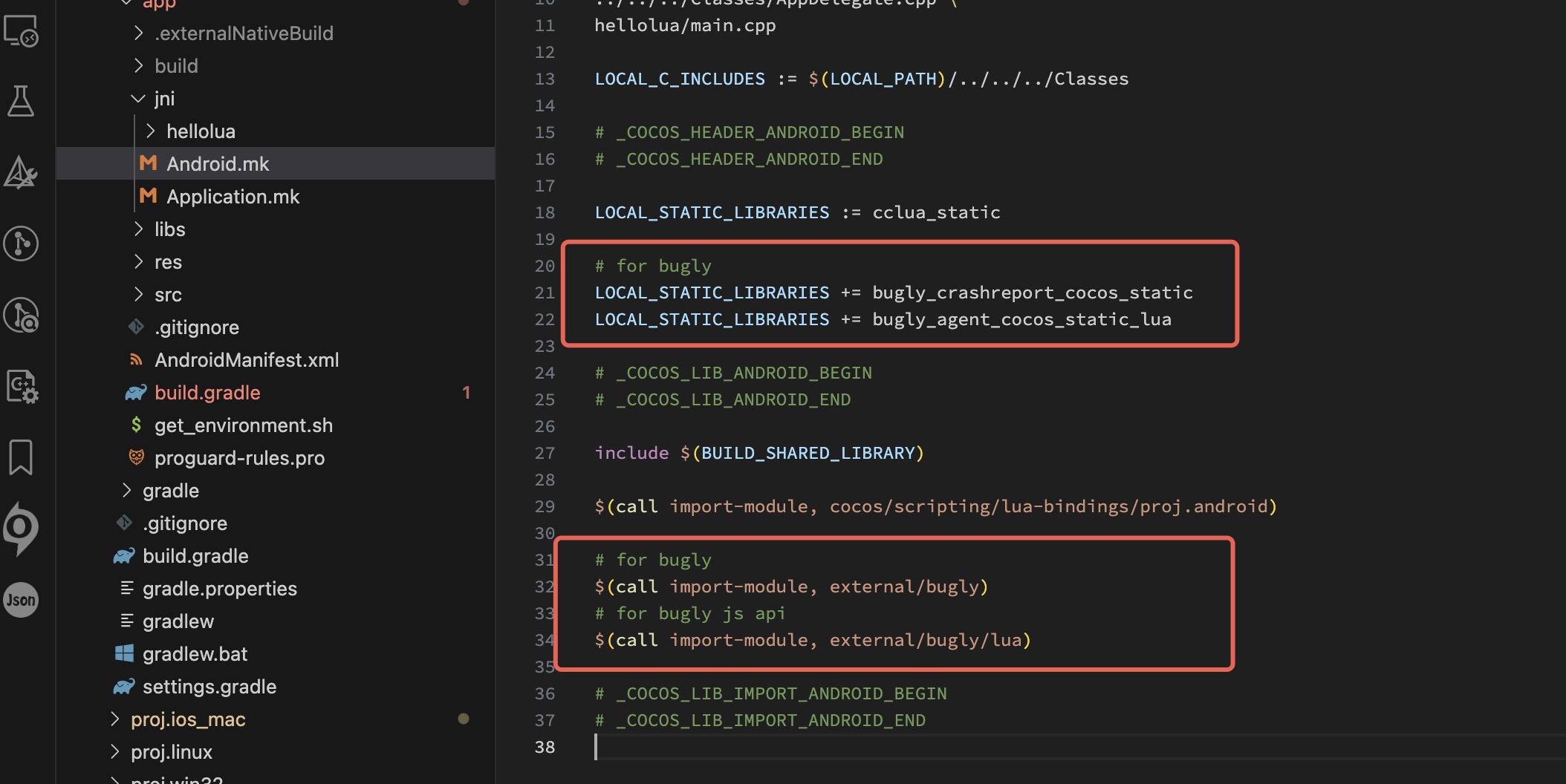Viewport: 1566px width, 784px height.
Task: Open the Remote Explorer view
Action: tap(21, 31)
